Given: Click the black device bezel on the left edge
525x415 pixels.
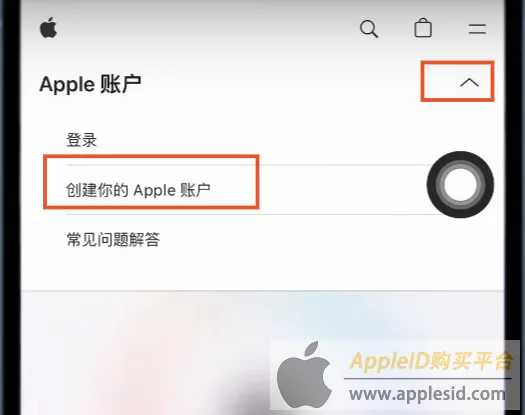Looking at the screenshot, I should tap(11, 208).
